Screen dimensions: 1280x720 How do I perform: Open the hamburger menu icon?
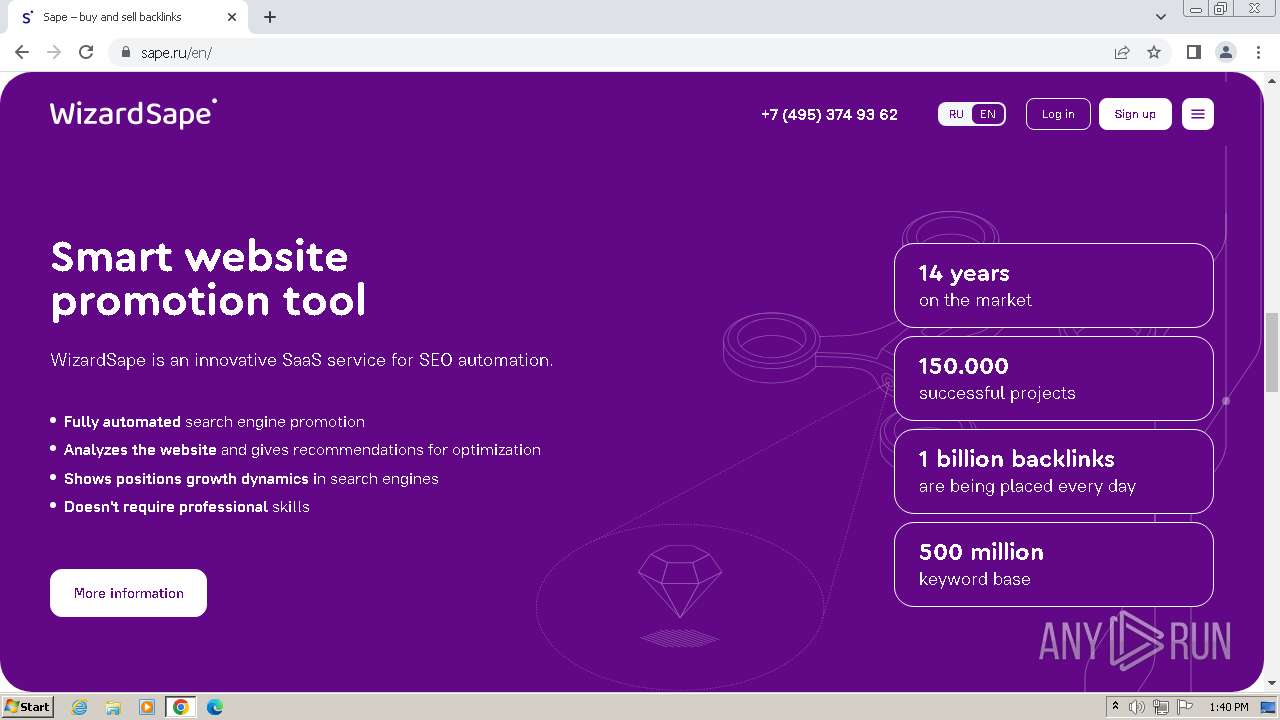coord(1197,114)
